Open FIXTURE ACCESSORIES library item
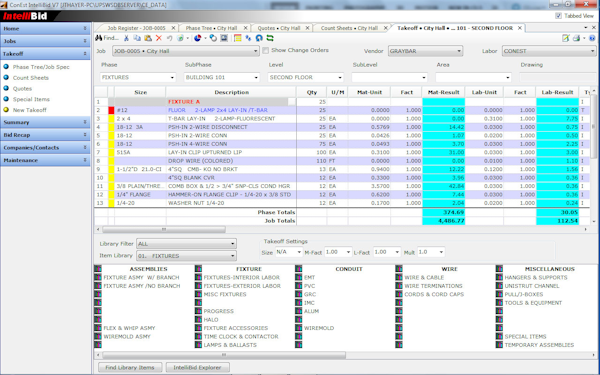Viewport: 600px width, 375px height. click(236, 328)
